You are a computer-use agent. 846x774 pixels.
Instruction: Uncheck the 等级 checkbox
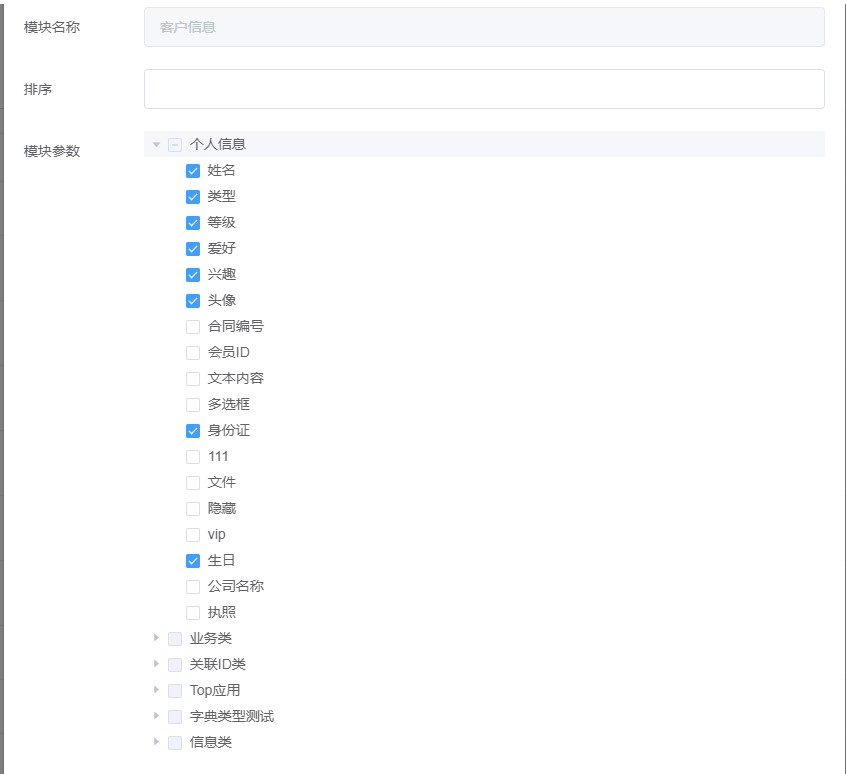(193, 223)
